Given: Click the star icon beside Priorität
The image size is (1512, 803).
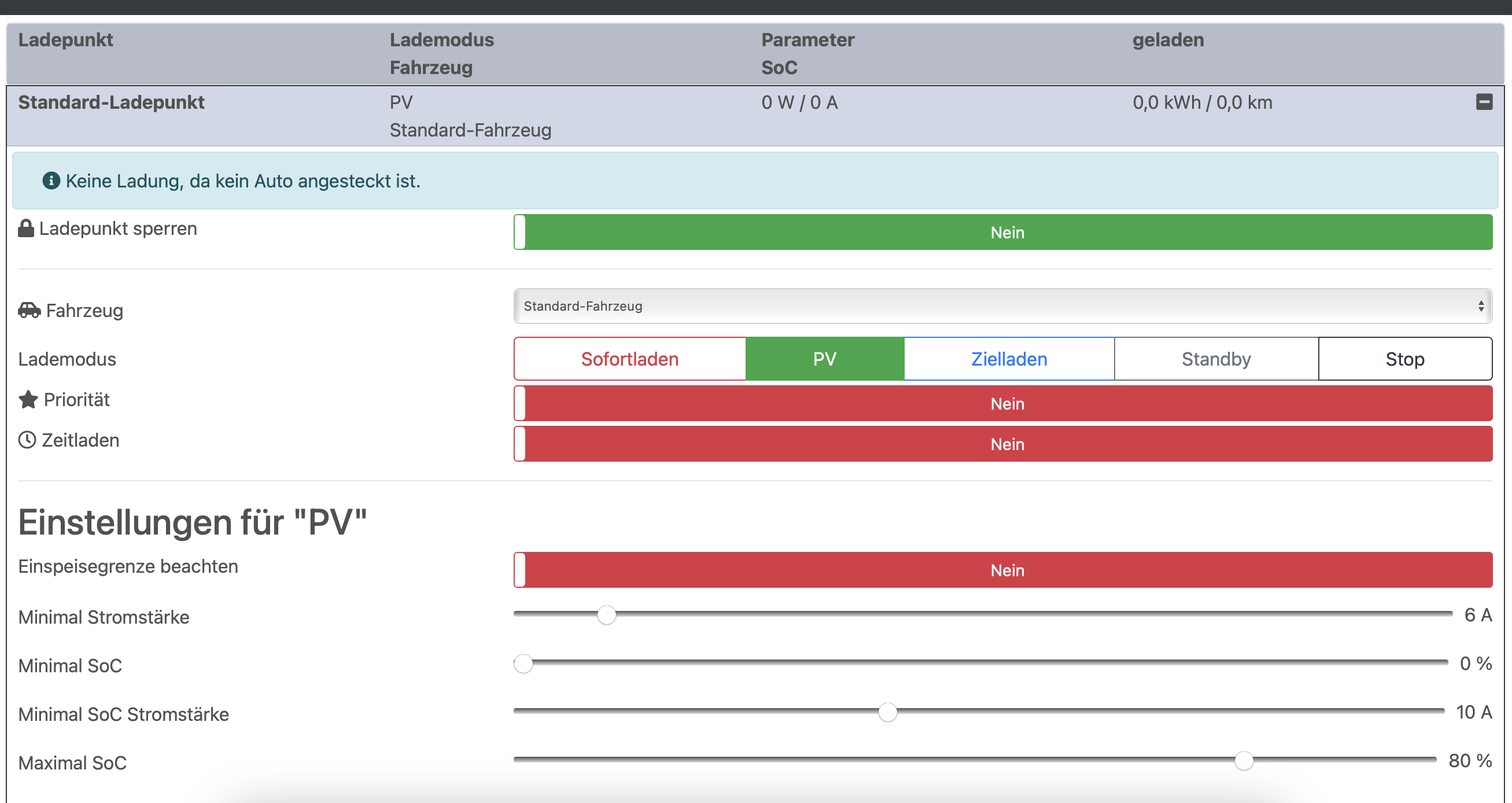Looking at the screenshot, I should (x=28, y=400).
